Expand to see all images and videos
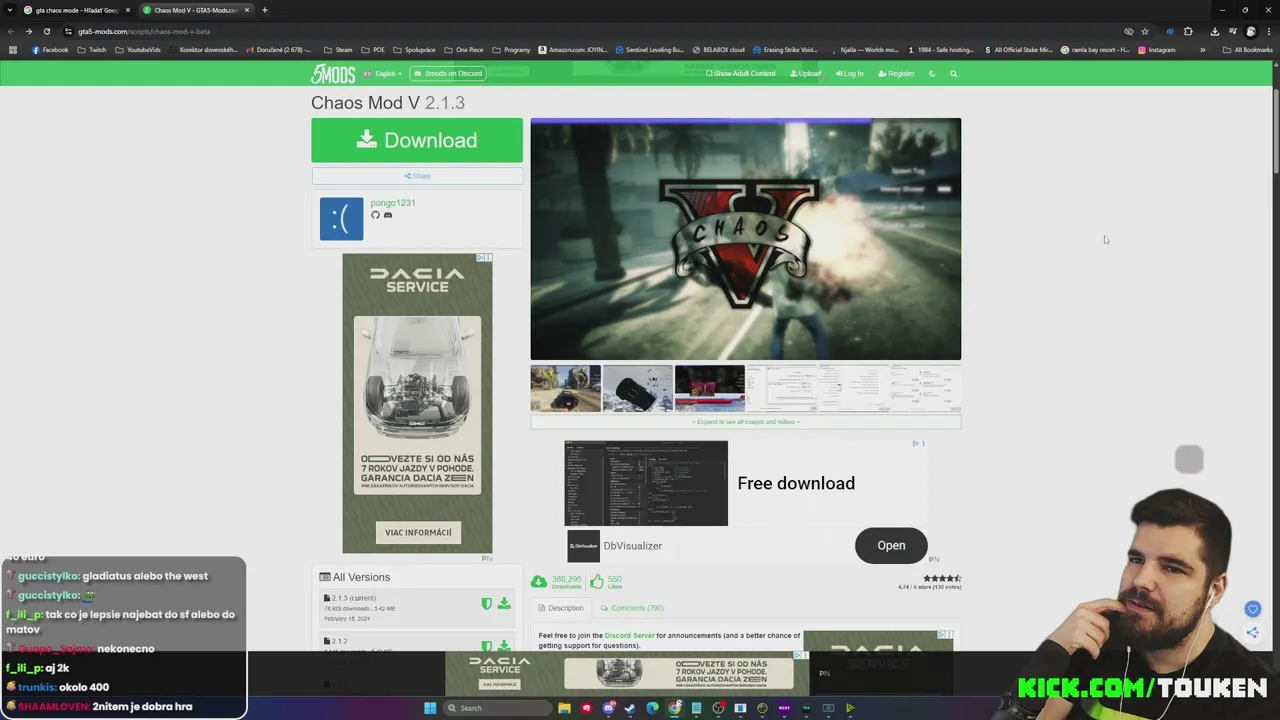1280x720 pixels. pos(746,422)
